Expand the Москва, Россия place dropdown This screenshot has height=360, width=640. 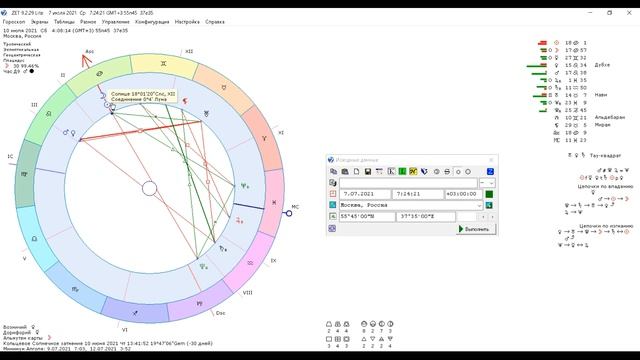click(479, 205)
